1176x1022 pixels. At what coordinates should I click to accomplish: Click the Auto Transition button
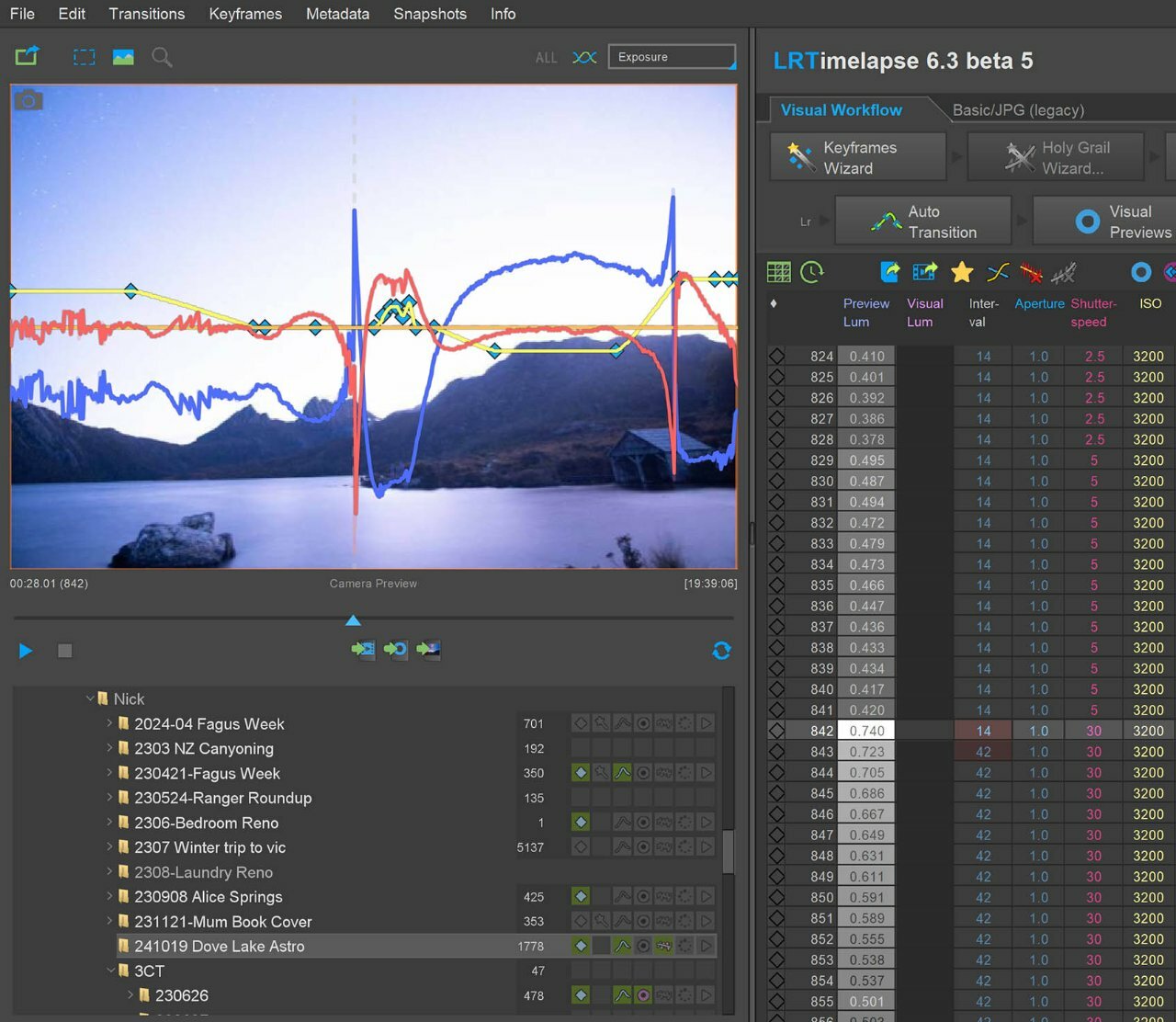(923, 221)
